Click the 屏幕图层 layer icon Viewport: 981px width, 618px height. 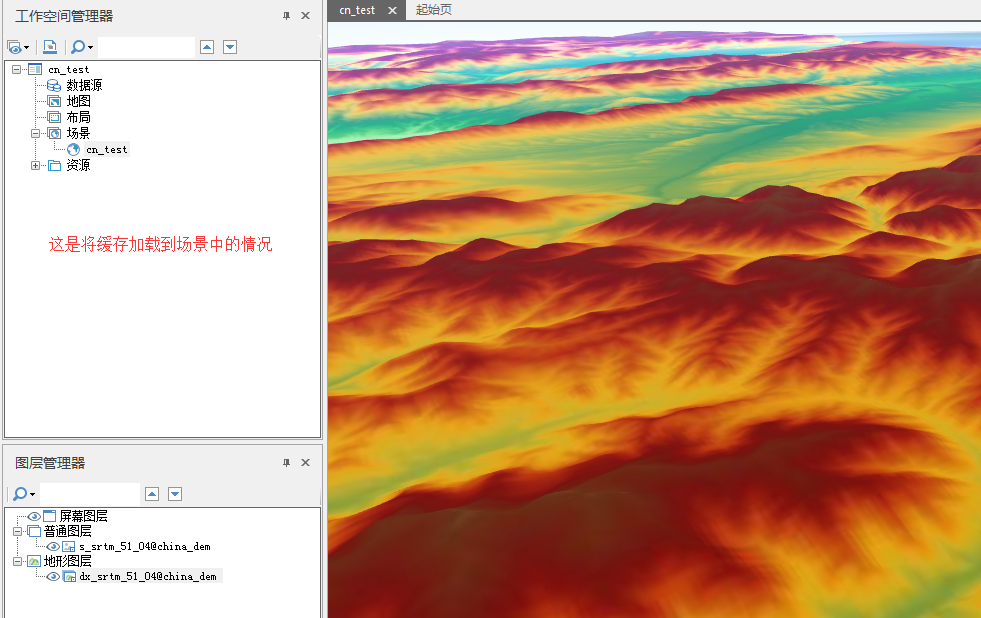tap(49, 516)
